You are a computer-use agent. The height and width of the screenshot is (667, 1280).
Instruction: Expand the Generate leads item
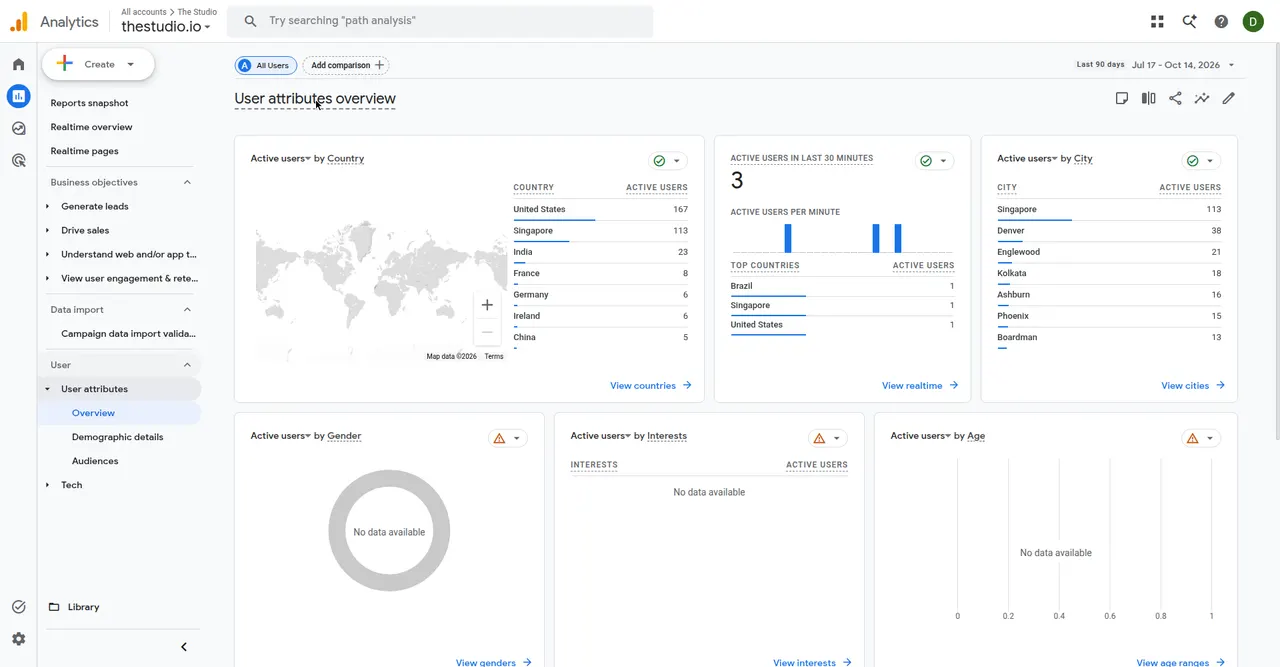pyautogui.click(x=47, y=206)
